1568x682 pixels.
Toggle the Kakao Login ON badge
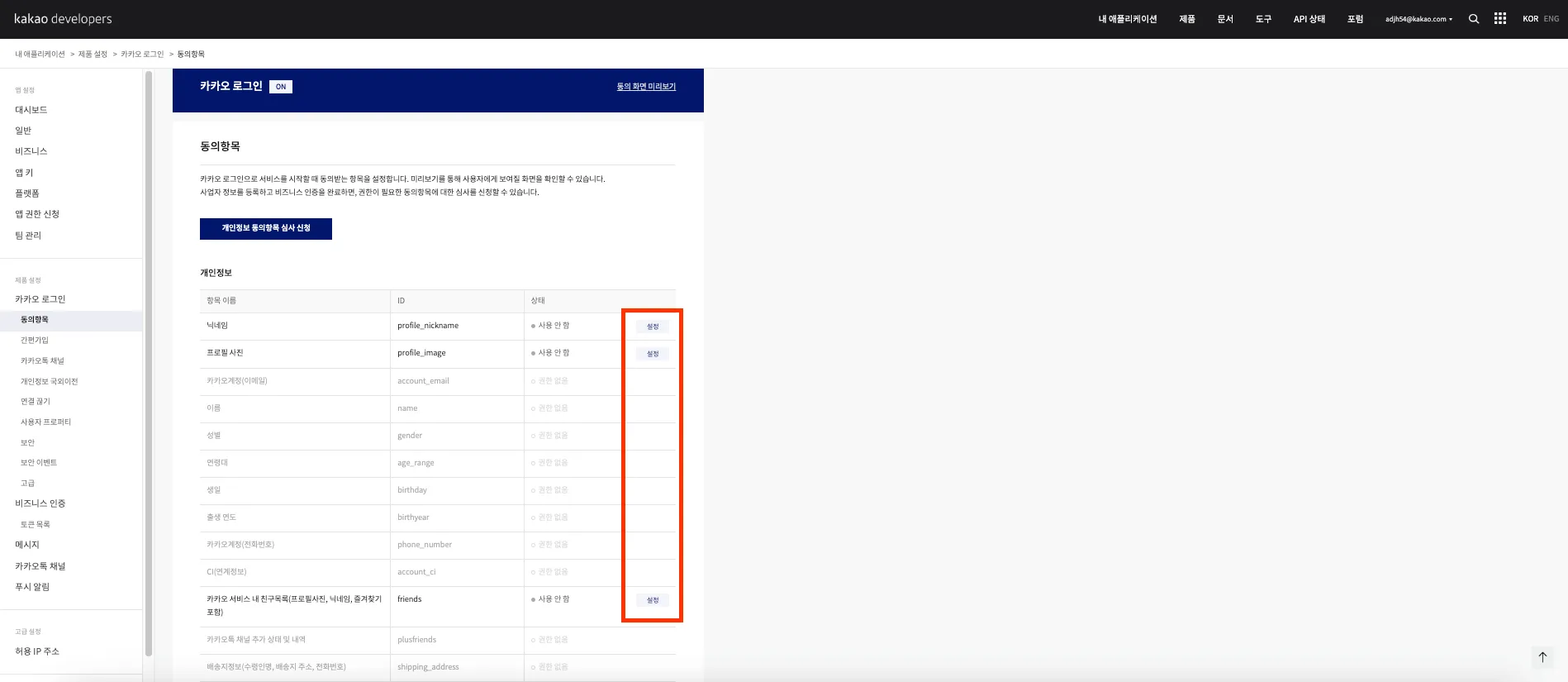(x=281, y=87)
